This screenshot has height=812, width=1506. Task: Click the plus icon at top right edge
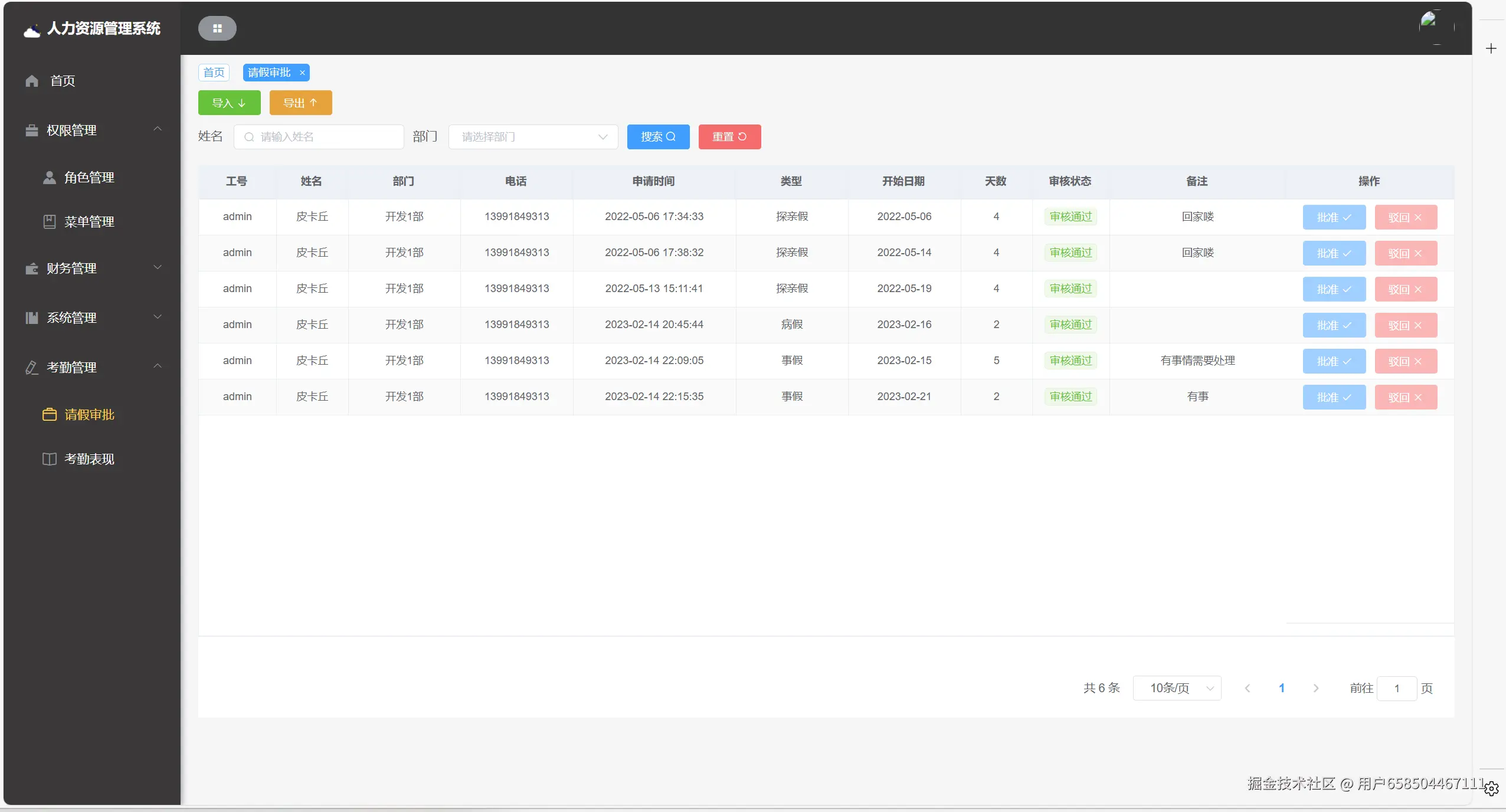[x=1491, y=48]
